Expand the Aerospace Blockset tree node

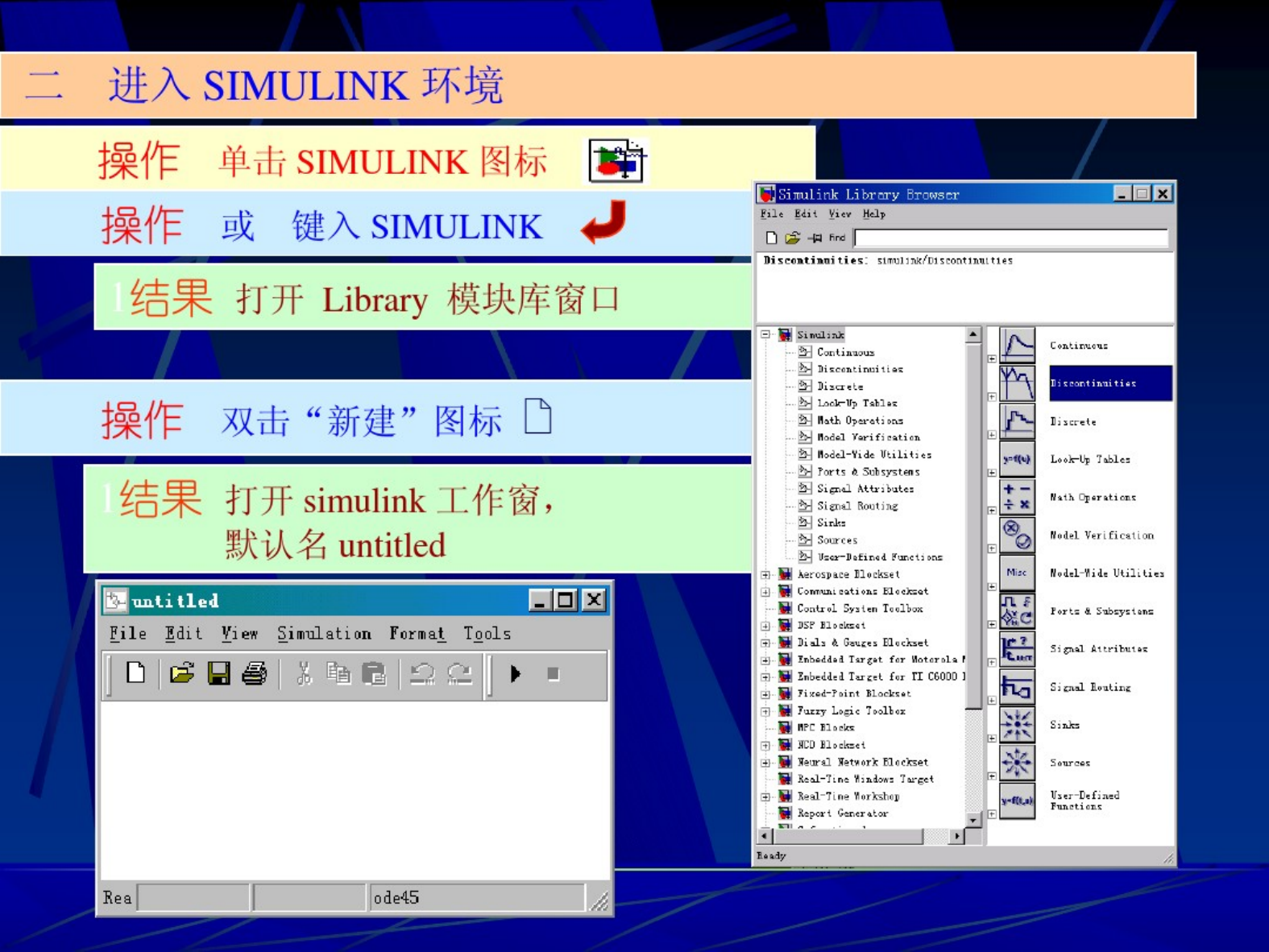[766, 574]
